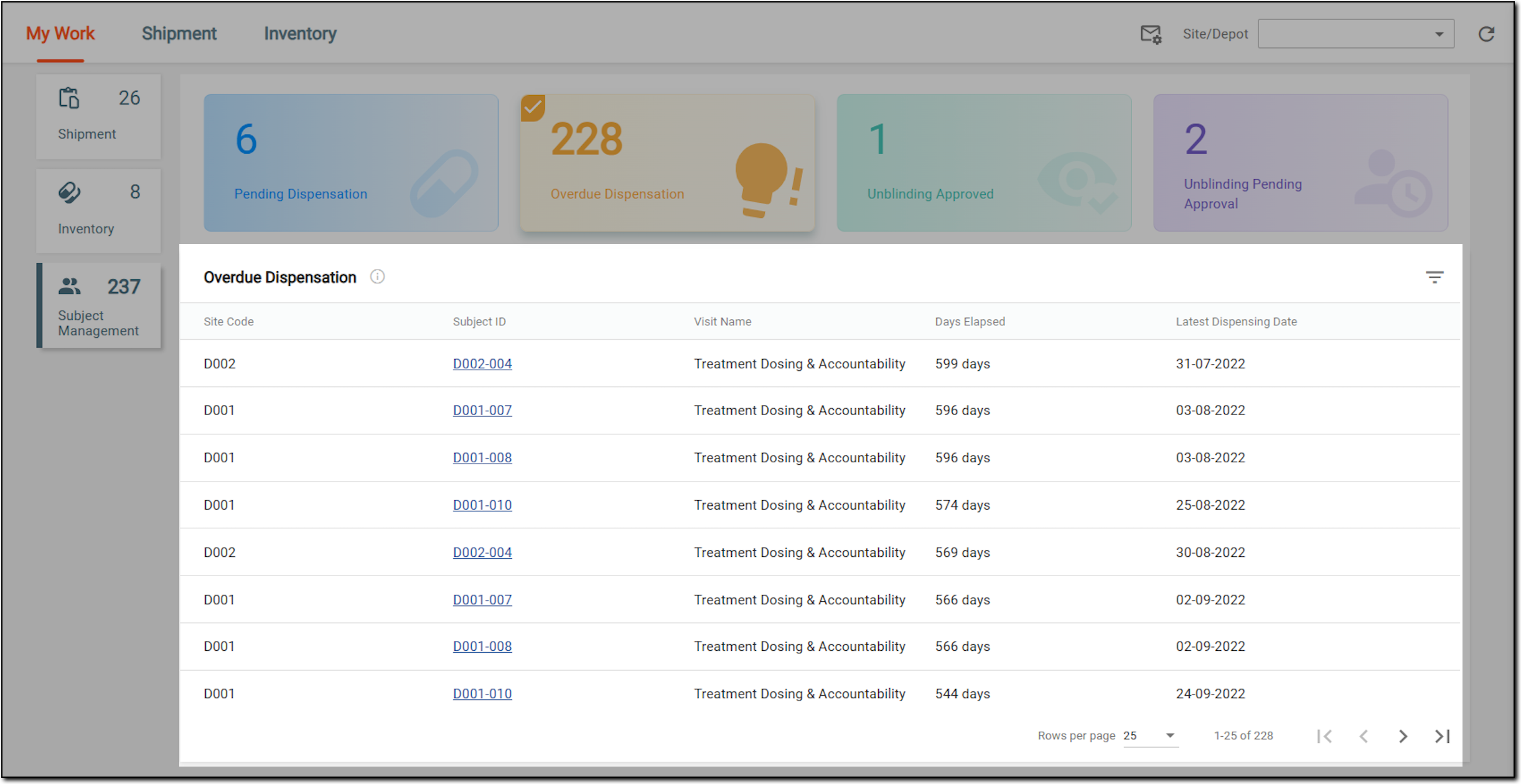Click the 228 count on Overdue card
The height and width of the screenshot is (784, 1521).
[586, 139]
